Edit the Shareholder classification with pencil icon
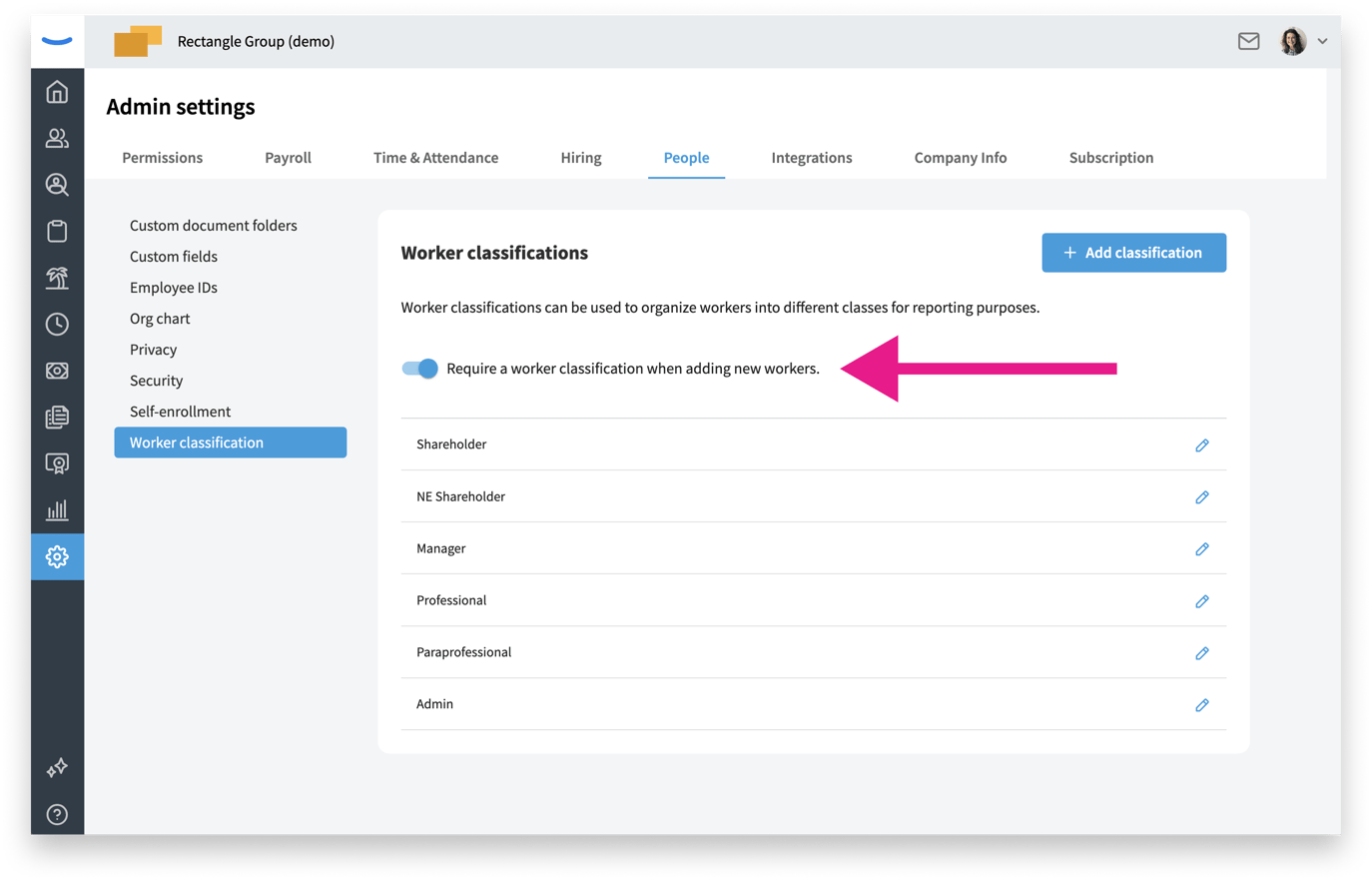The width and height of the screenshot is (1372, 881). coord(1202,445)
